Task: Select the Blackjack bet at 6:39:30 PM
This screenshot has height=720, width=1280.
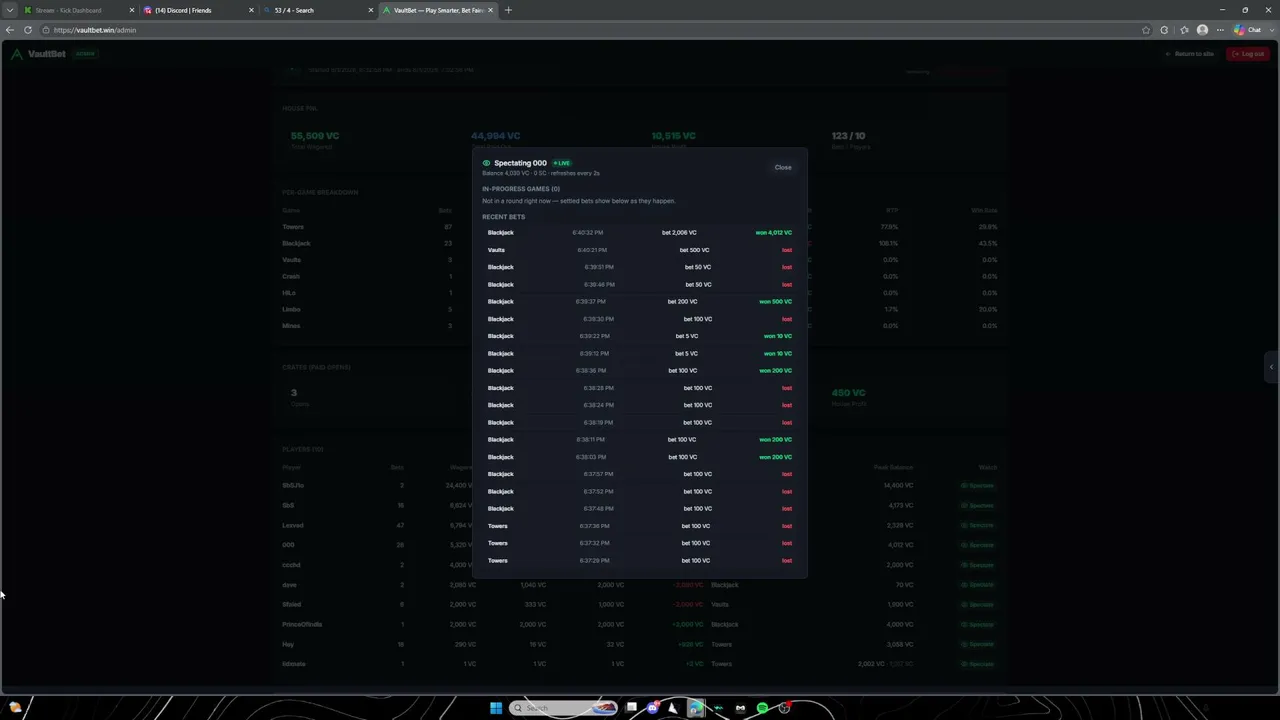Action: (640, 319)
